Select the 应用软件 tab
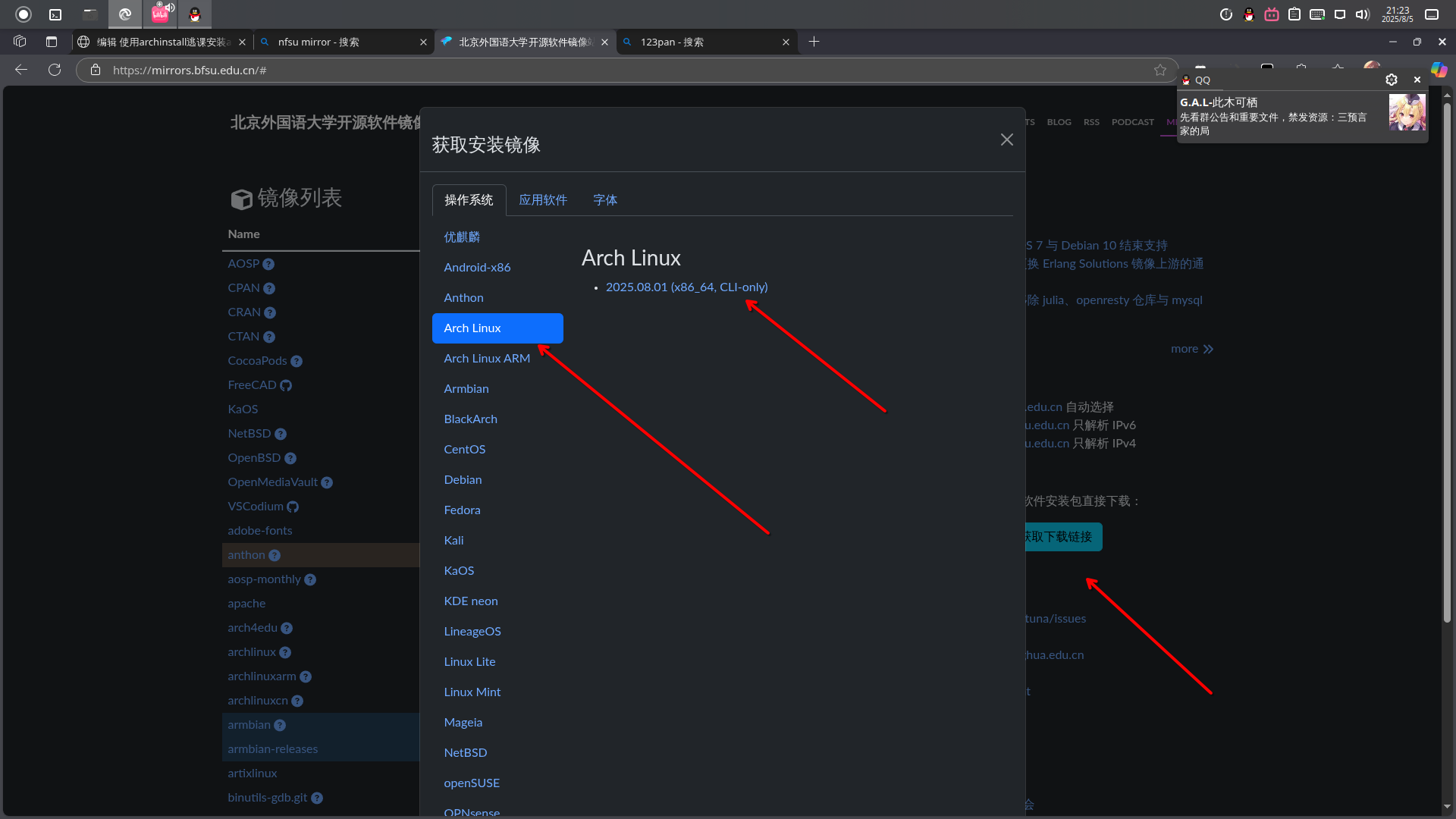 tap(543, 200)
